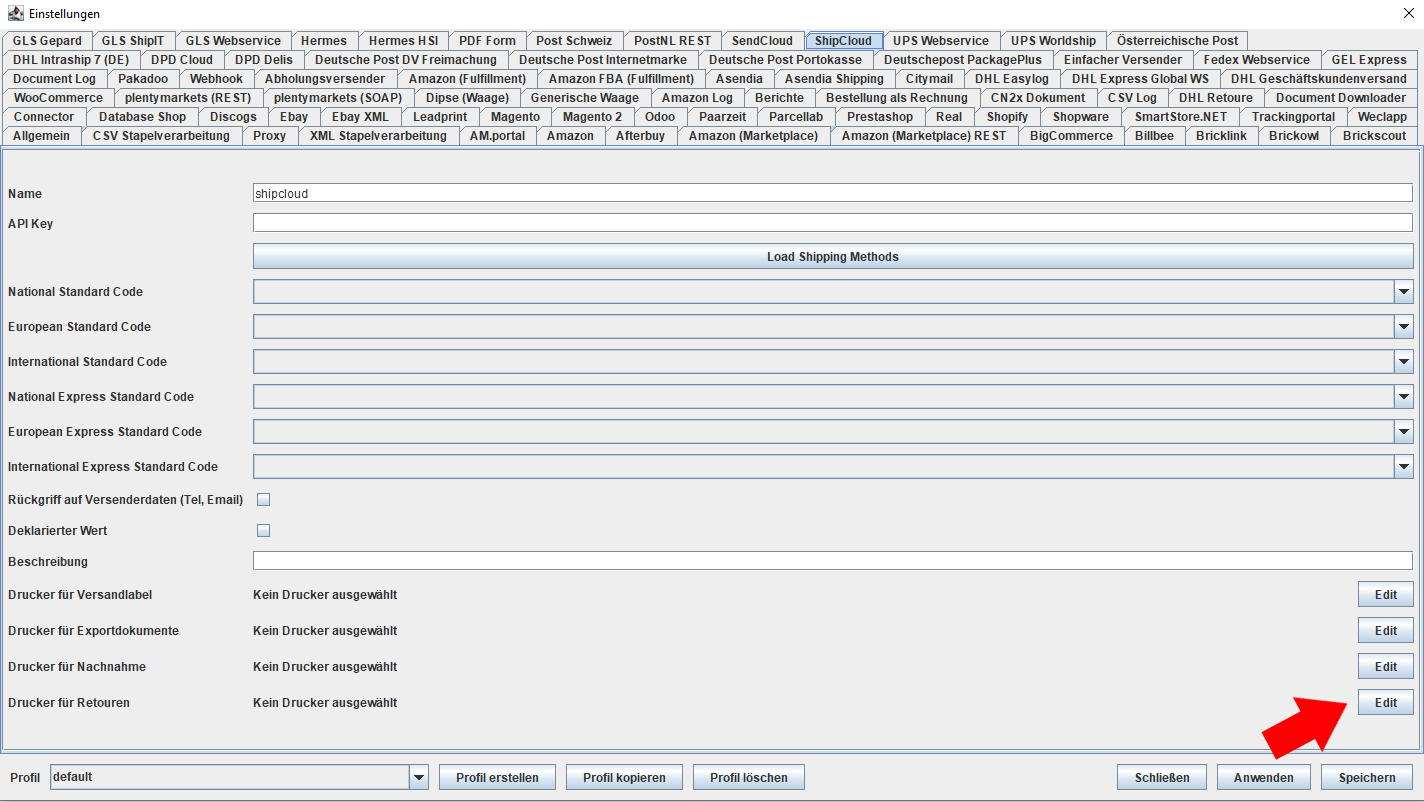1424x802 pixels.
Task: Open the Proxy tab
Action: [x=269, y=136]
